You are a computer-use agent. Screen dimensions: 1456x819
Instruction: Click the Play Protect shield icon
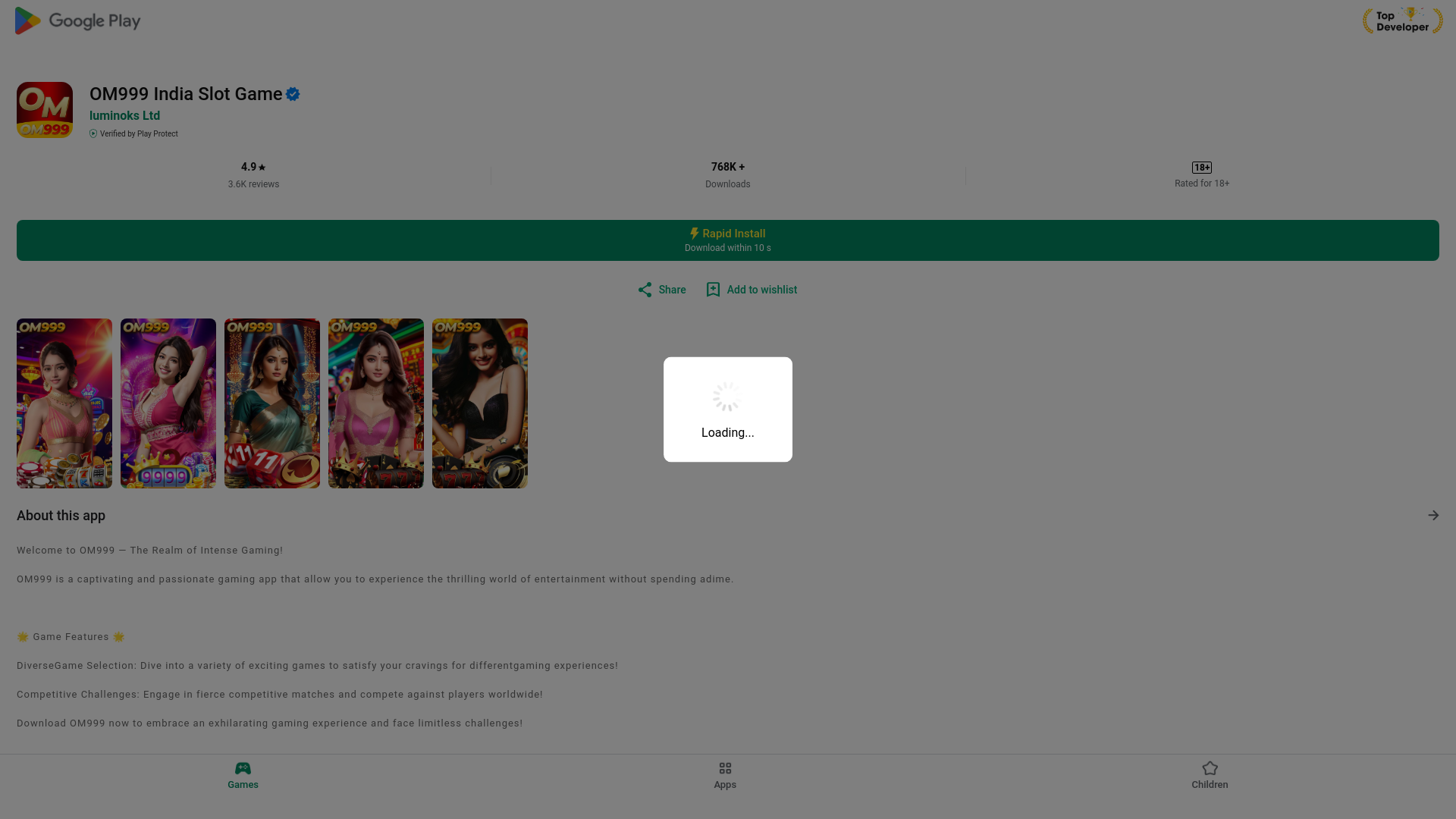pos(93,133)
